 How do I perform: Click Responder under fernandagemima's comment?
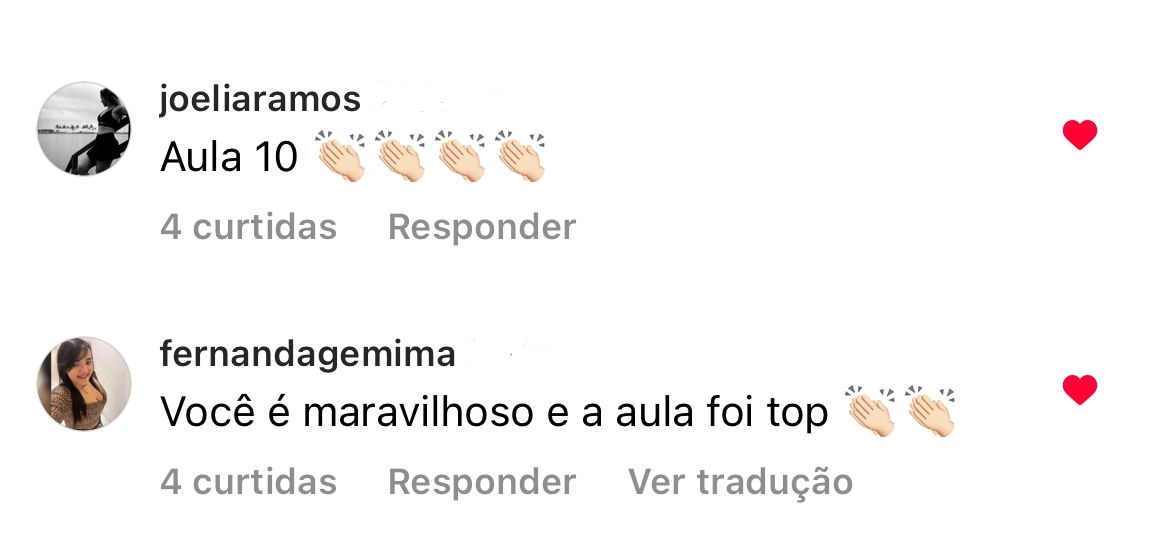pos(482,482)
